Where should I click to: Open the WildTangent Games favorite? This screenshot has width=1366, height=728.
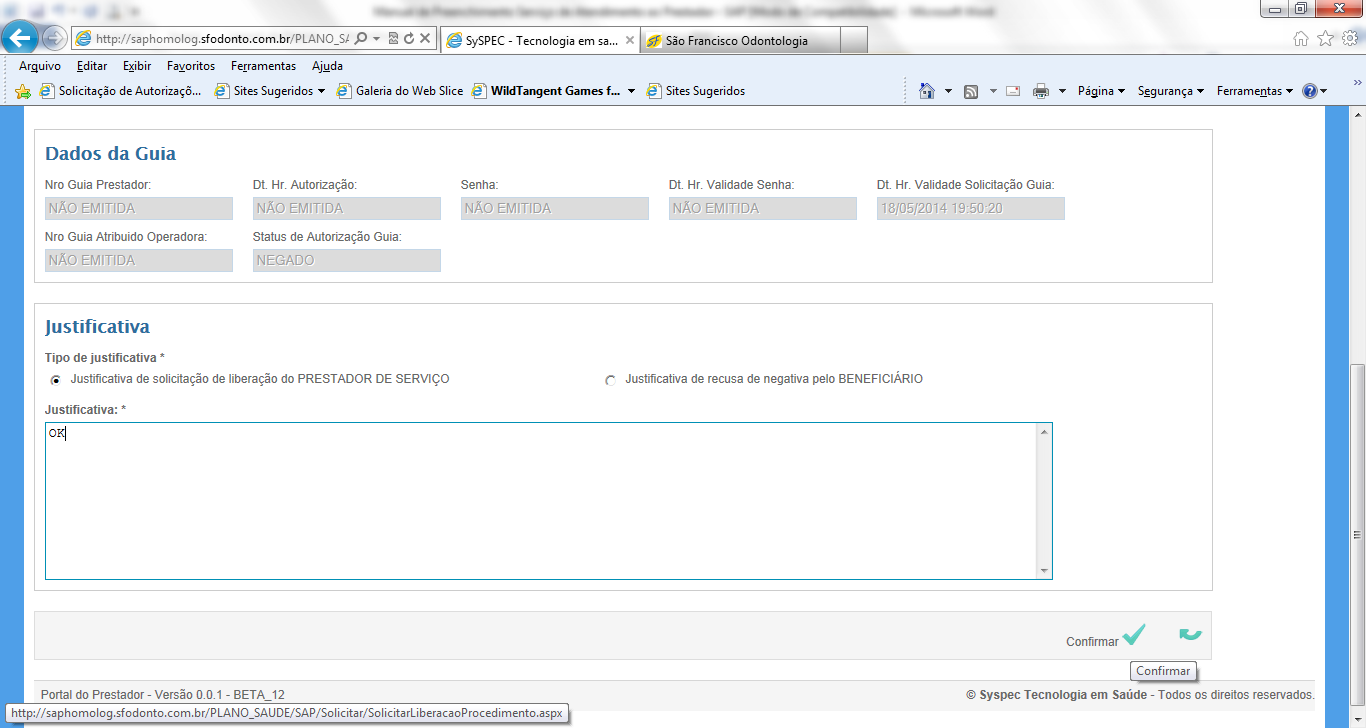pos(547,91)
